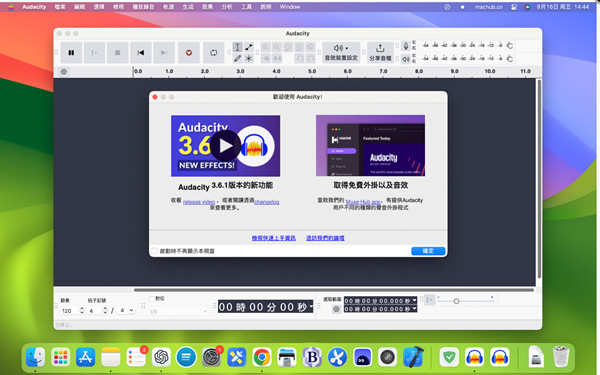
Task: Click the 3.0 mark on the timeline ruler
Action: tap(240, 71)
